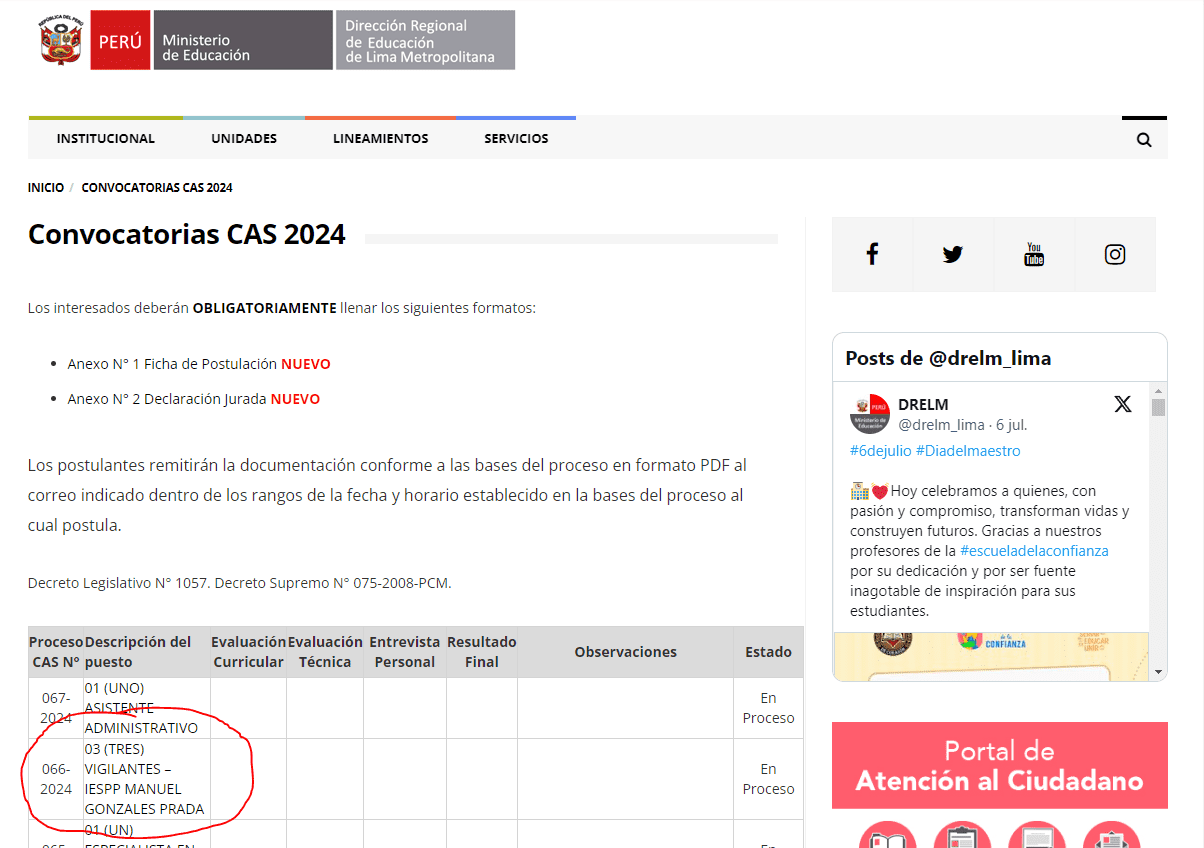Click the scroll up arrow in posts widget
The width and height of the screenshot is (1204, 848).
[x=1158, y=390]
